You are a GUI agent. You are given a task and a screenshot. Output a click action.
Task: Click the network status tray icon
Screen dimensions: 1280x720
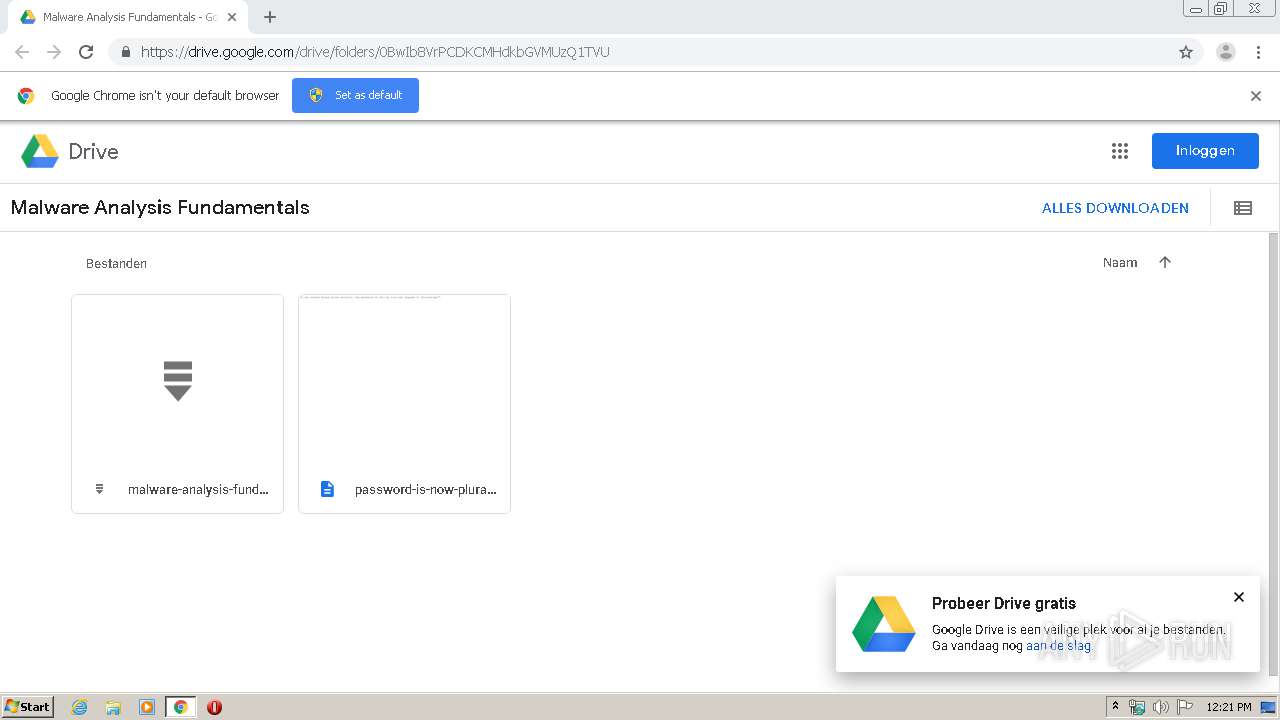tap(1137, 707)
